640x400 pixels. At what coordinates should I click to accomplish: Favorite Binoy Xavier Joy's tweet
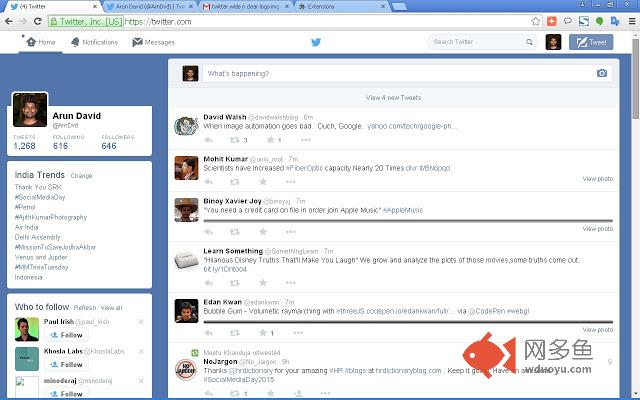(x=263, y=231)
